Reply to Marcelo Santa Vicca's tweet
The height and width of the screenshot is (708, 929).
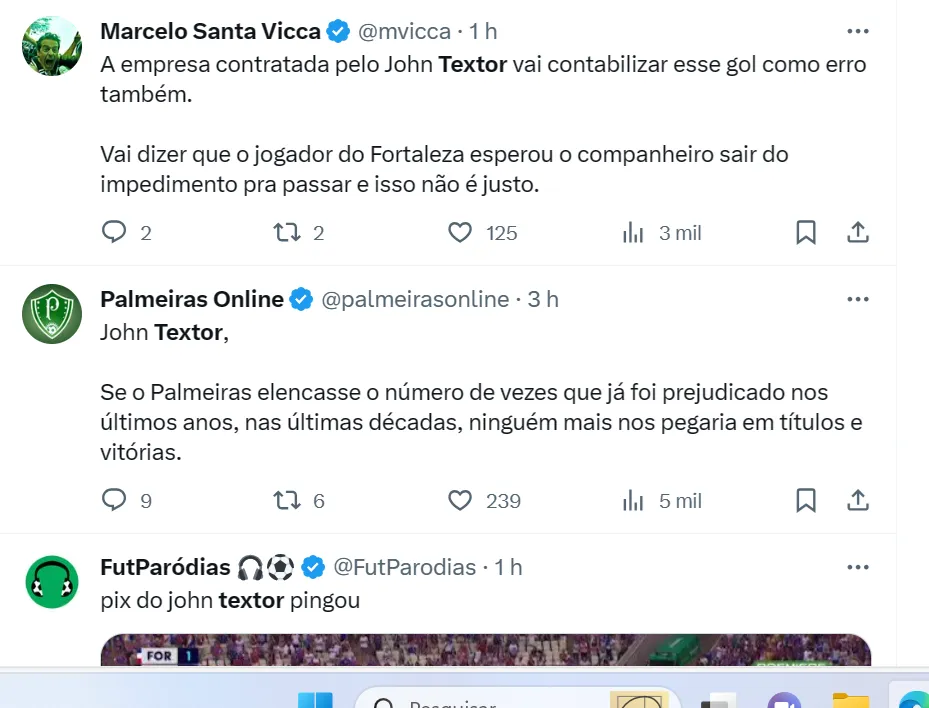[x=115, y=233]
